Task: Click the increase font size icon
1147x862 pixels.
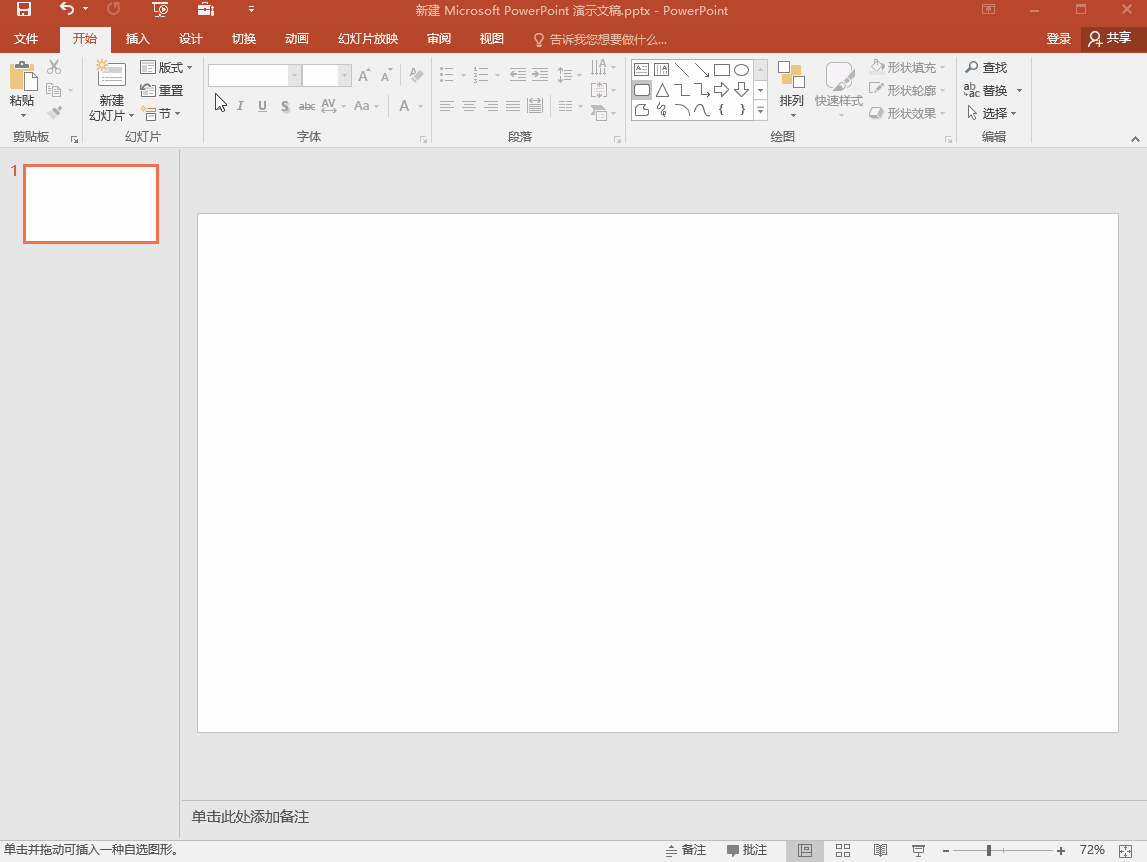Action: [364, 75]
